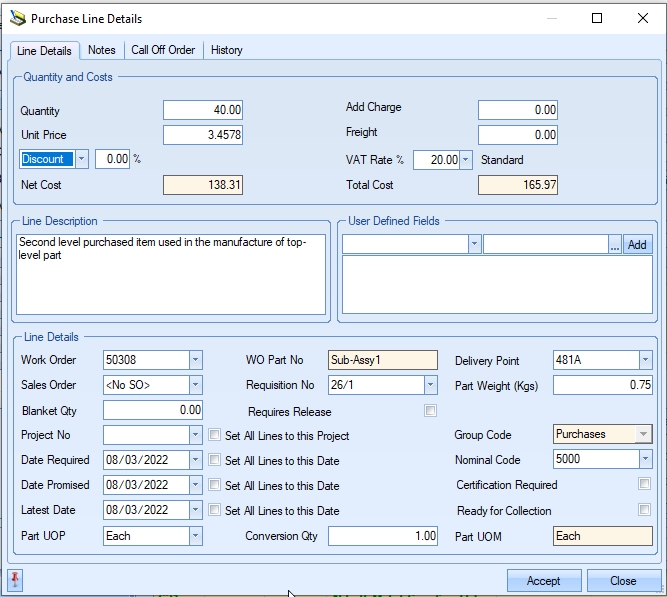Viewport: 667px width, 597px height.
Task: Open the Date Required date picker
Action: [x=196, y=460]
